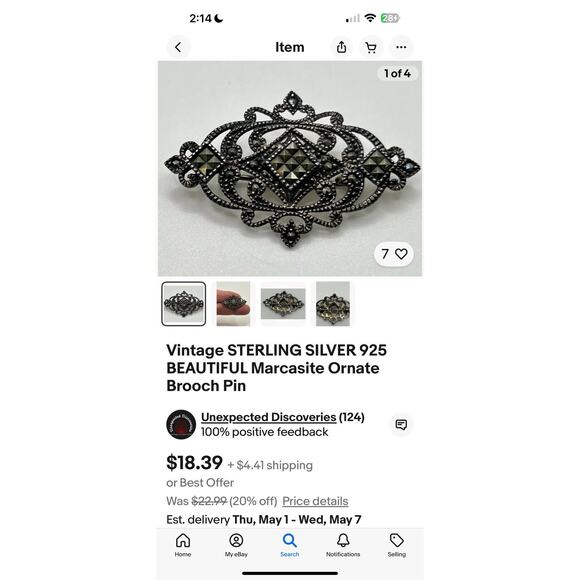Open the Notifications bell tab
580x580 pixels.
[343, 545]
